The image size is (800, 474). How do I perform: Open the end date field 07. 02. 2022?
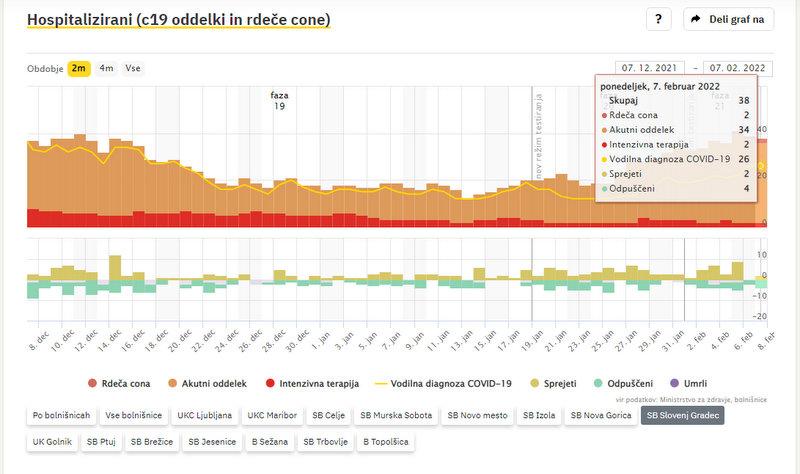pyautogui.click(x=738, y=68)
